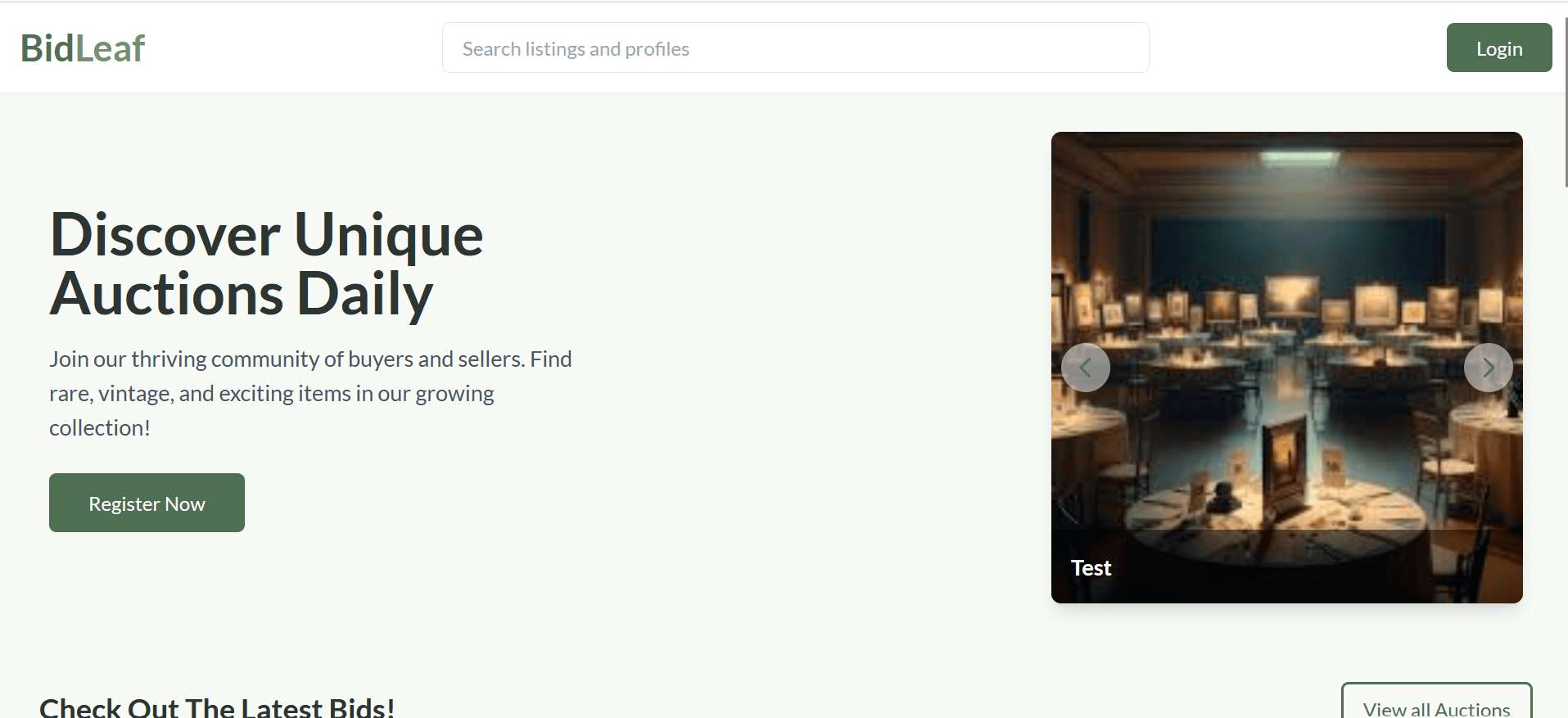Viewport: 1568px width, 718px height.
Task: Click the "Discover Unique" heading line
Action: (266, 235)
